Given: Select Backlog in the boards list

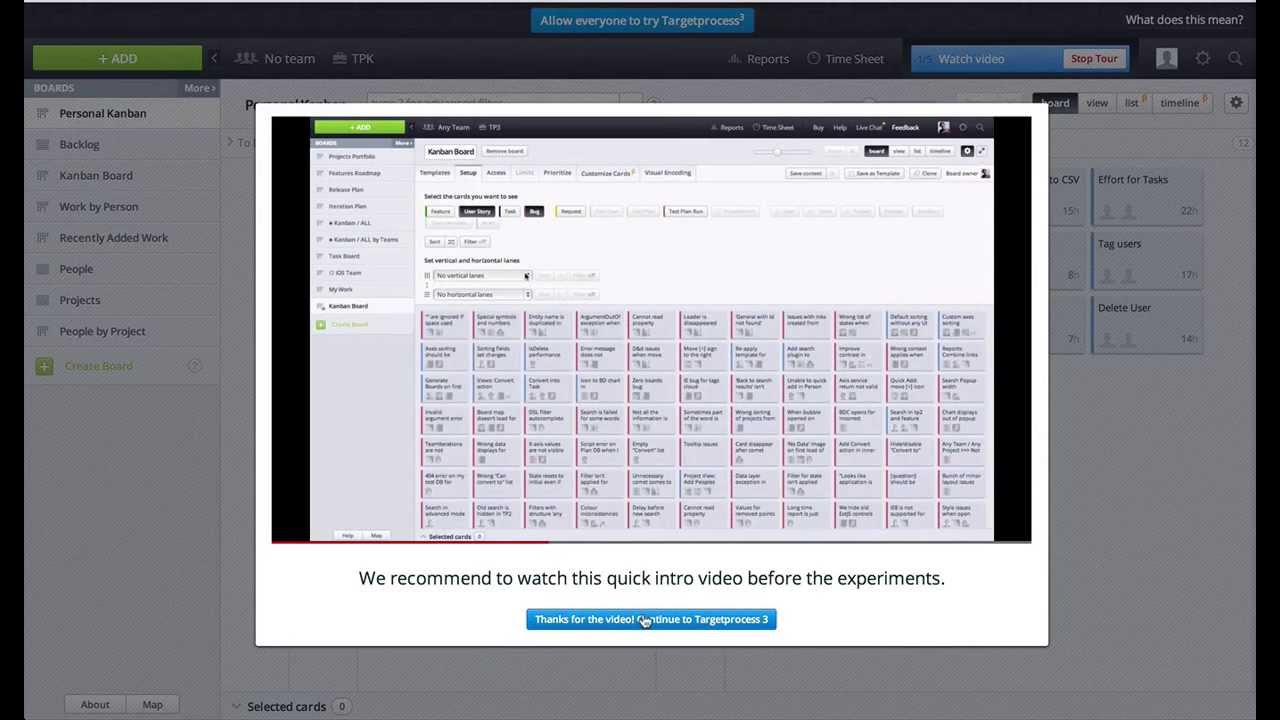Looking at the screenshot, I should [x=121, y=144].
